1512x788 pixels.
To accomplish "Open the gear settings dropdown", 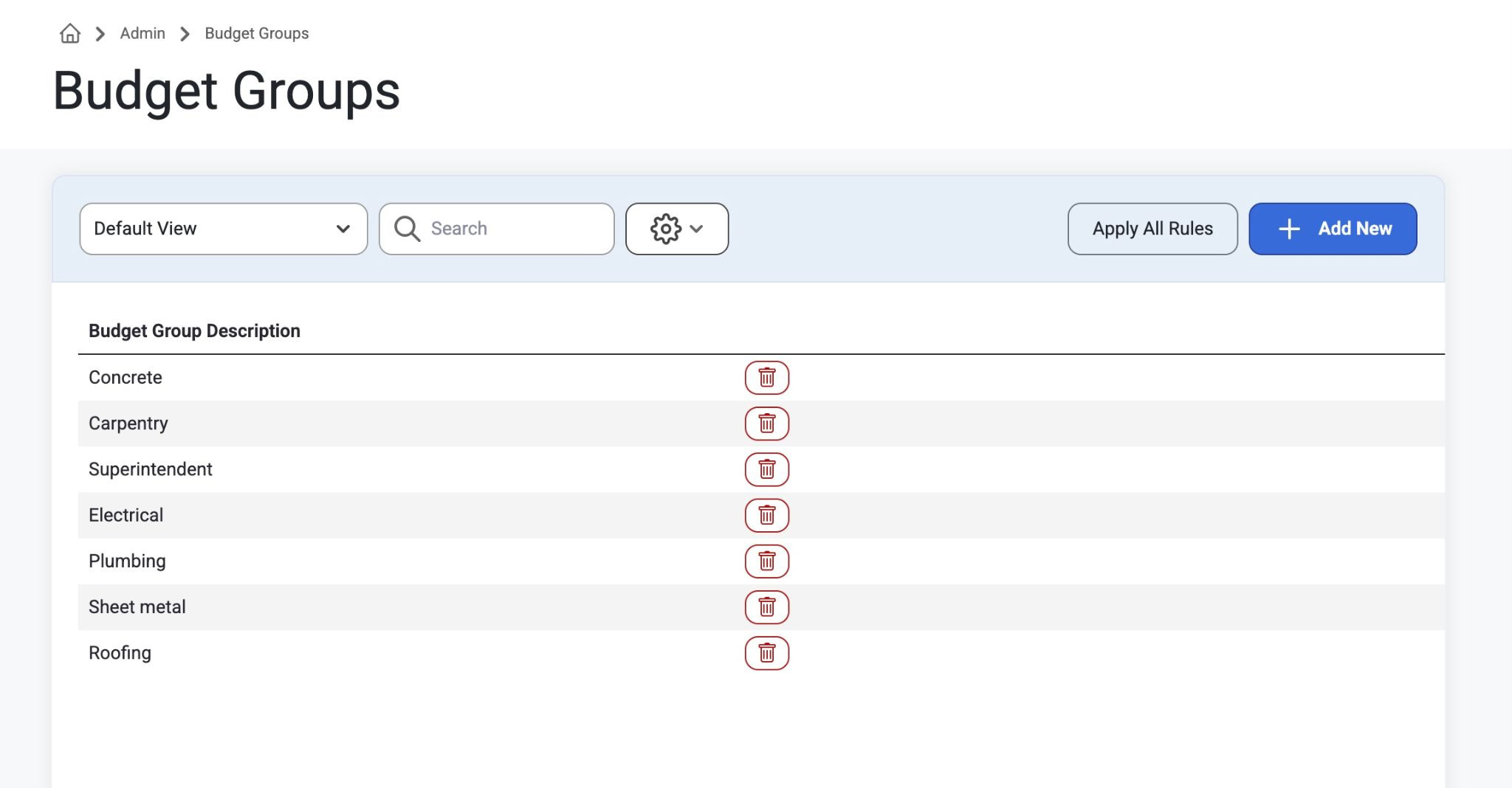I will coord(677,229).
